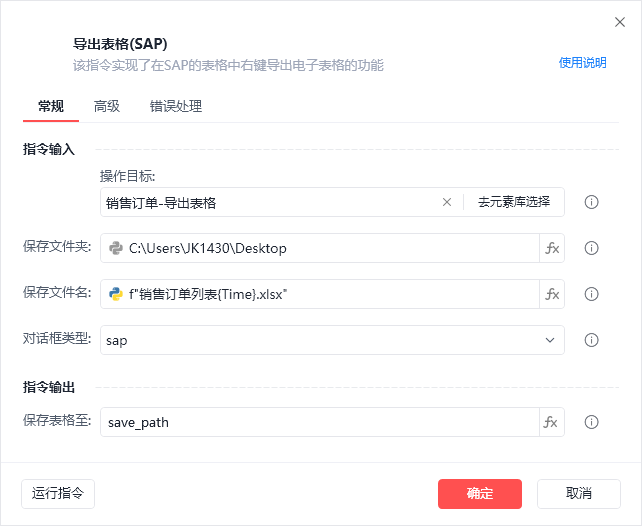This screenshot has width=642, height=526.
Task: Expand the dialog type dropdown showing sap
Action: [550, 340]
